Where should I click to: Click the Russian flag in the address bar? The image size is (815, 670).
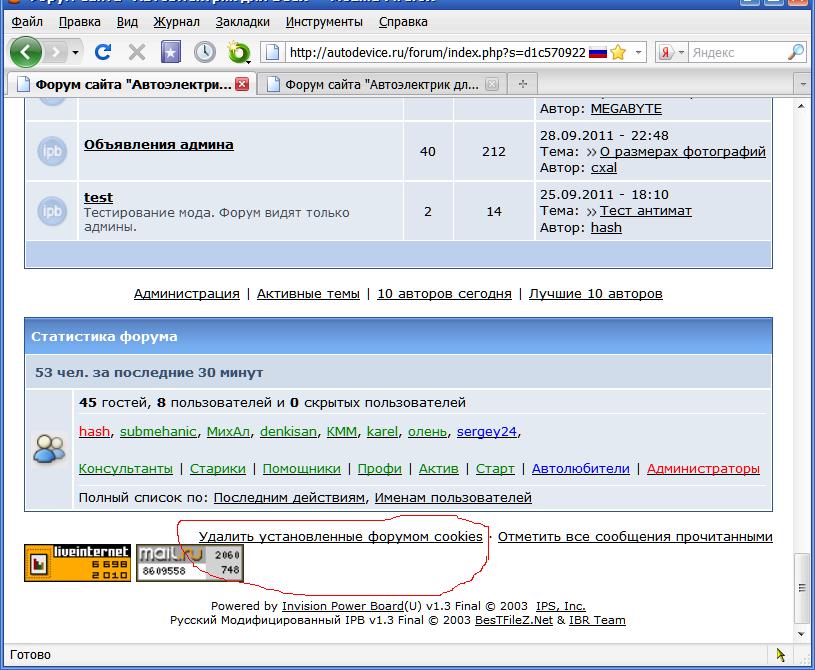[x=598, y=52]
